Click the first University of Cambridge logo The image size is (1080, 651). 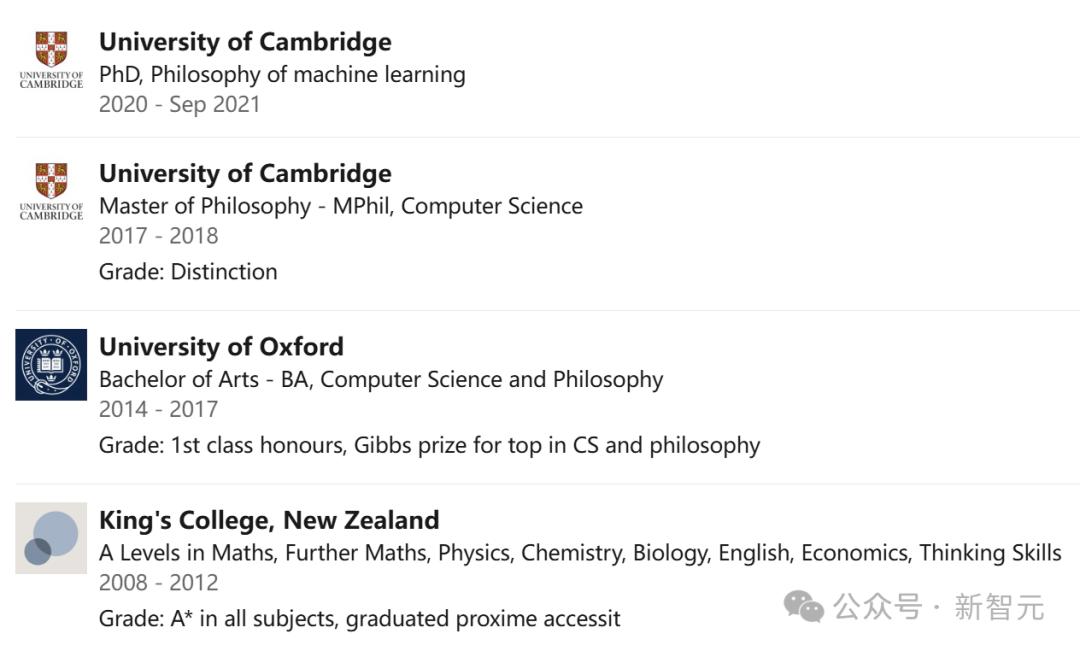(x=51, y=60)
